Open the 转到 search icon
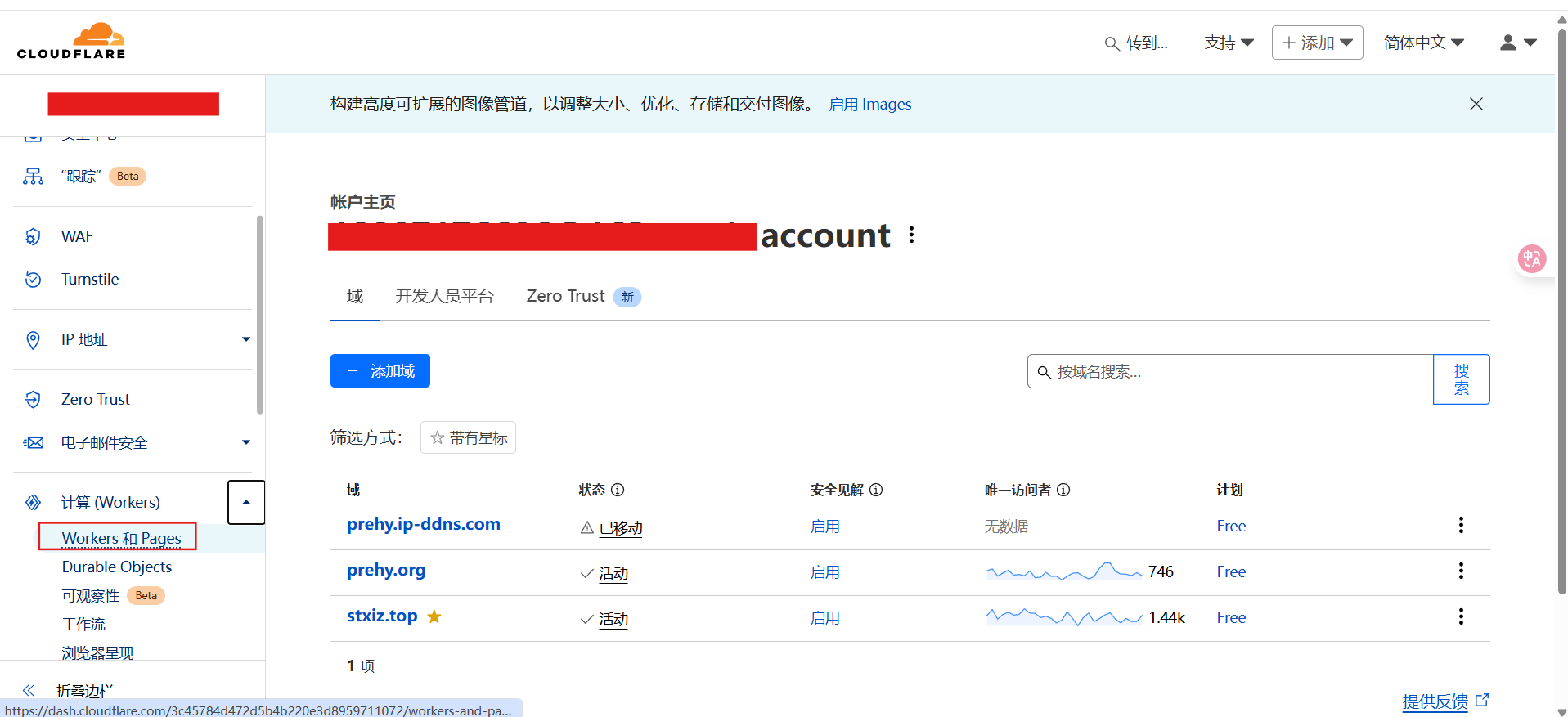The height and width of the screenshot is (717, 1568). (1112, 43)
